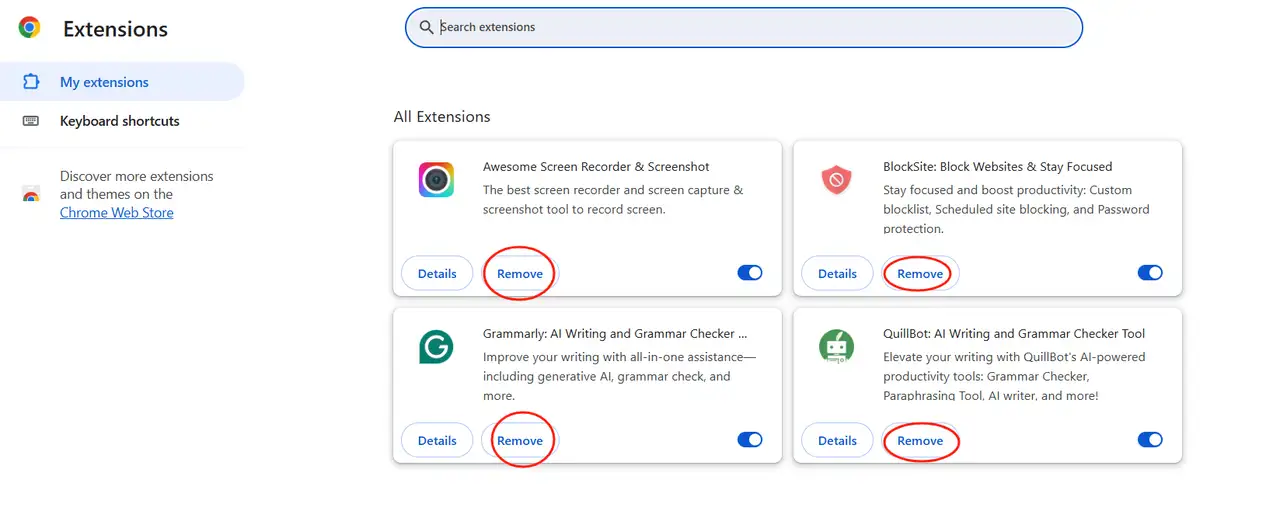Remove the BlockSite extension
Image resolution: width=1280 pixels, height=518 pixels.
click(920, 273)
